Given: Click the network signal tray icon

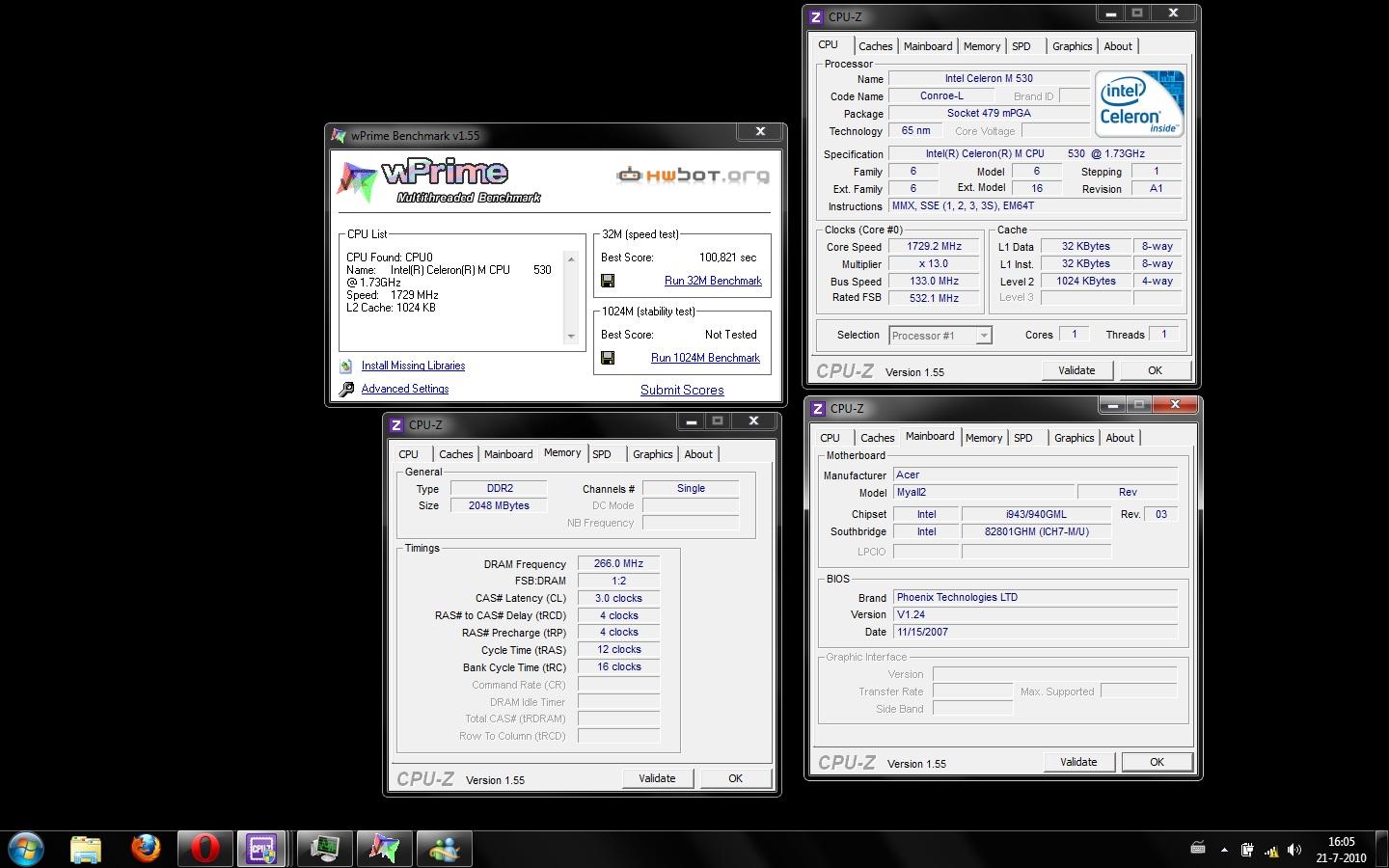Looking at the screenshot, I should point(1270,850).
